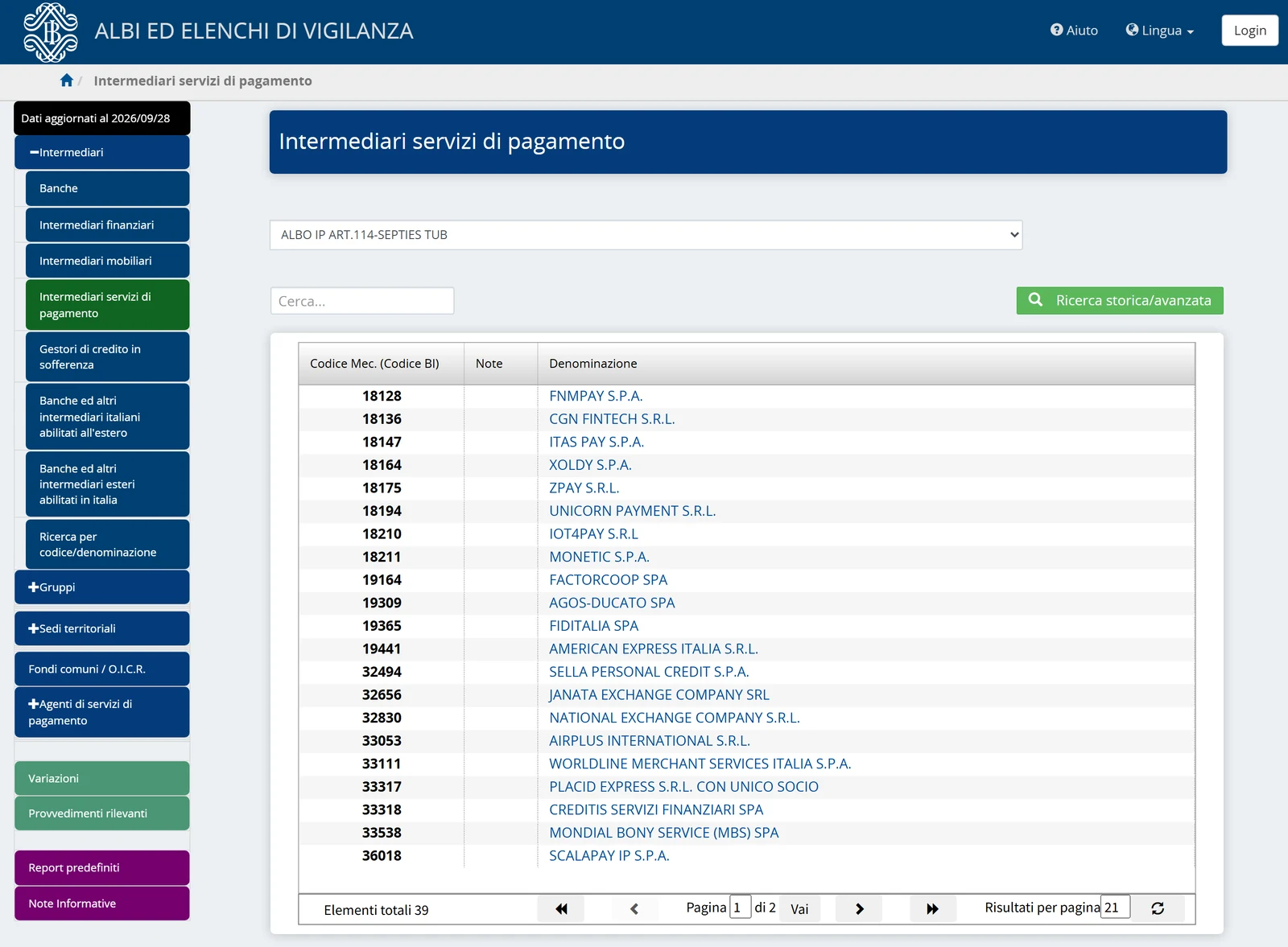Go to the next results page
This screenshot has height=947, width=1288.
[859, 909]
